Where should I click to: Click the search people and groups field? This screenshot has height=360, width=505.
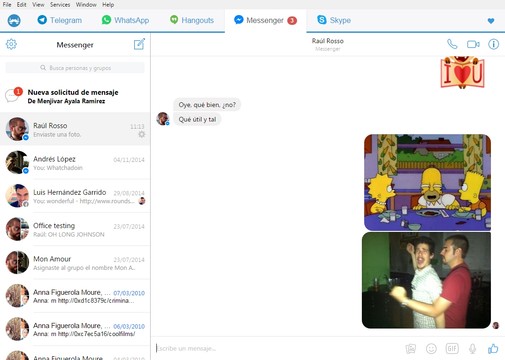75,68
